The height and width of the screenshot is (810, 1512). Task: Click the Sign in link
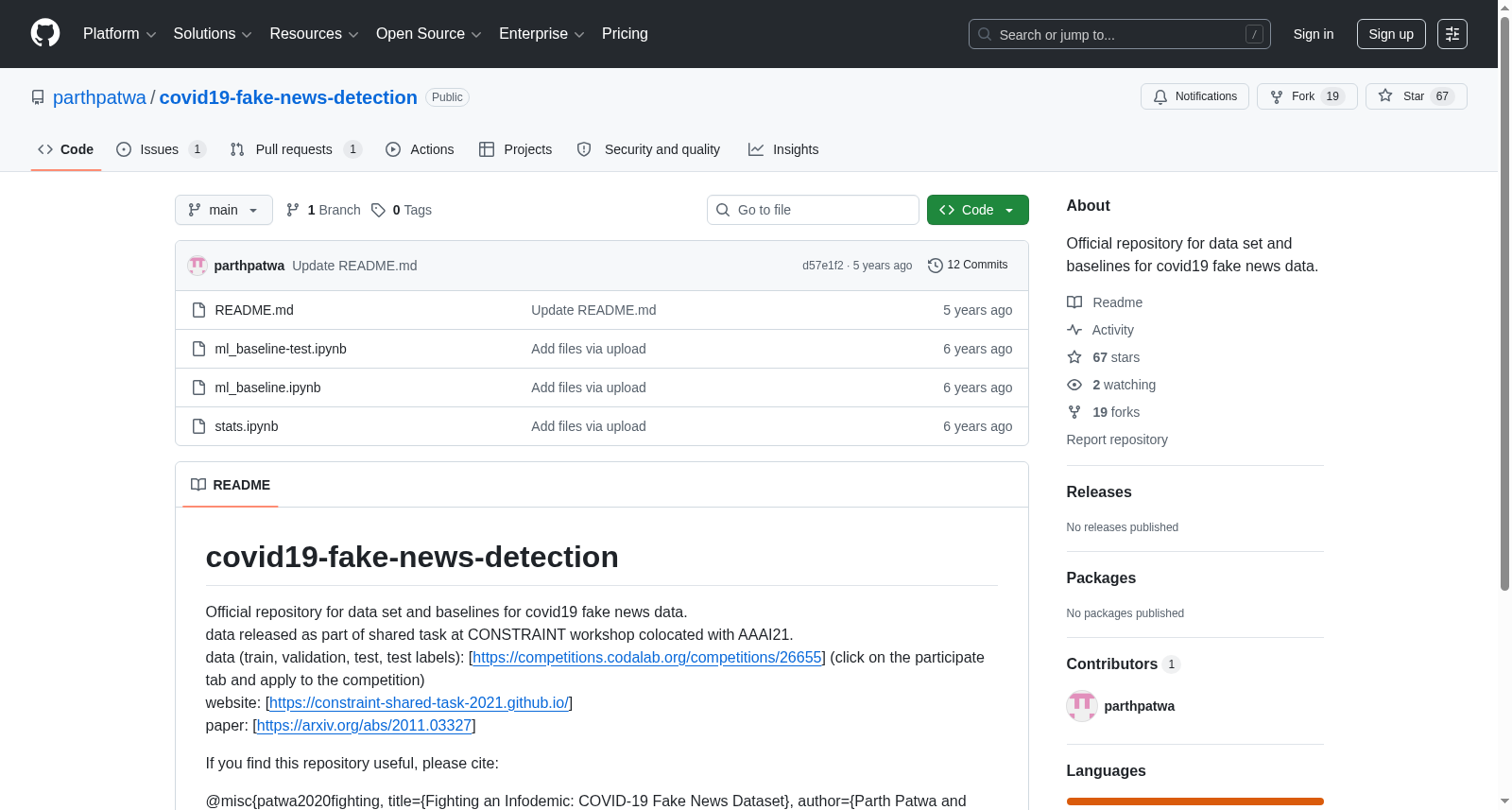[x=1314, y=34]
